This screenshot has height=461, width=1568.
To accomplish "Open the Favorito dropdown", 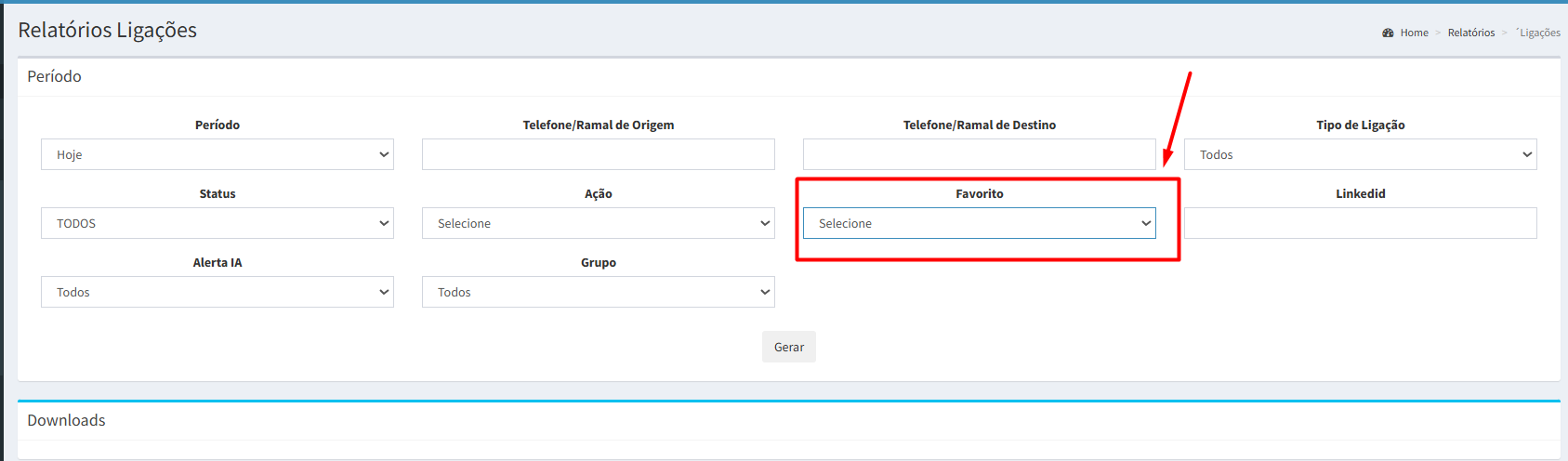I will [979, 223].
